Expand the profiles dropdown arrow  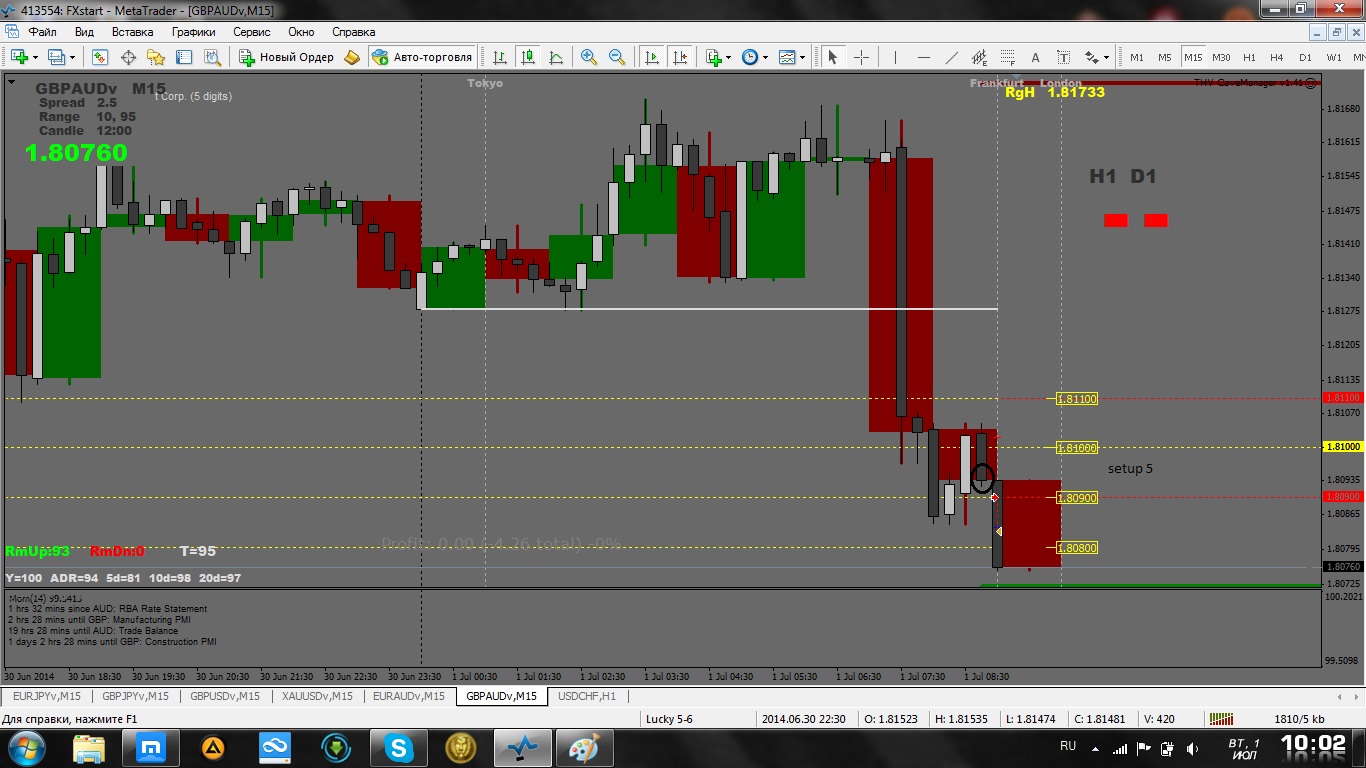pyautogui.click(x=72, y=57)
